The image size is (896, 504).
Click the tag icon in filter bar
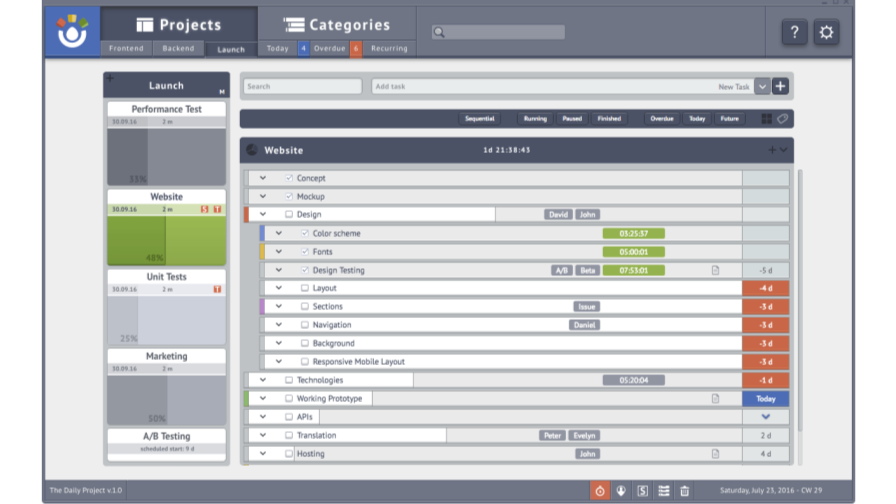(x=782, y=119)
